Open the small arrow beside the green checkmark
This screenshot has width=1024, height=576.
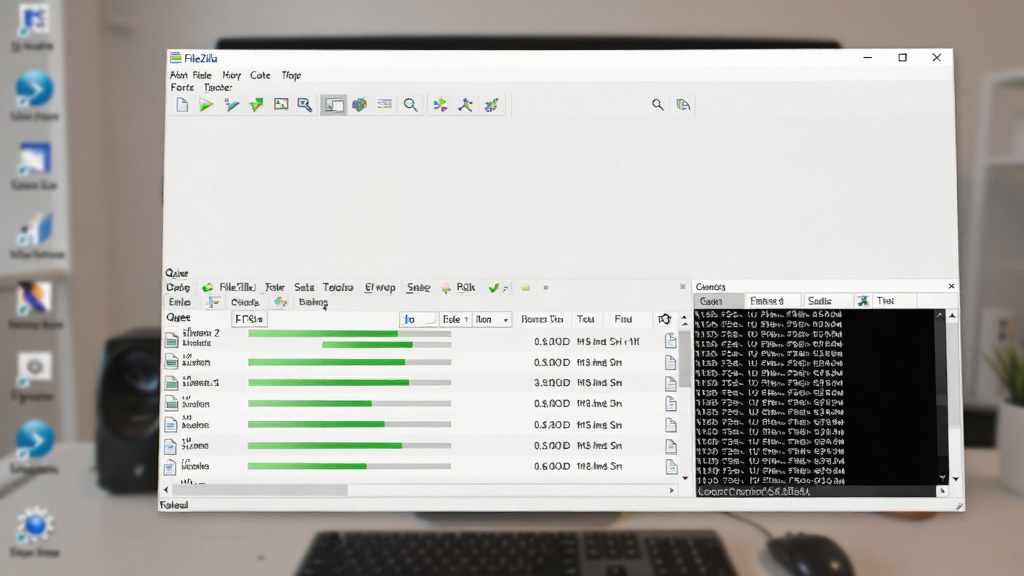click(x=505, y=289)
